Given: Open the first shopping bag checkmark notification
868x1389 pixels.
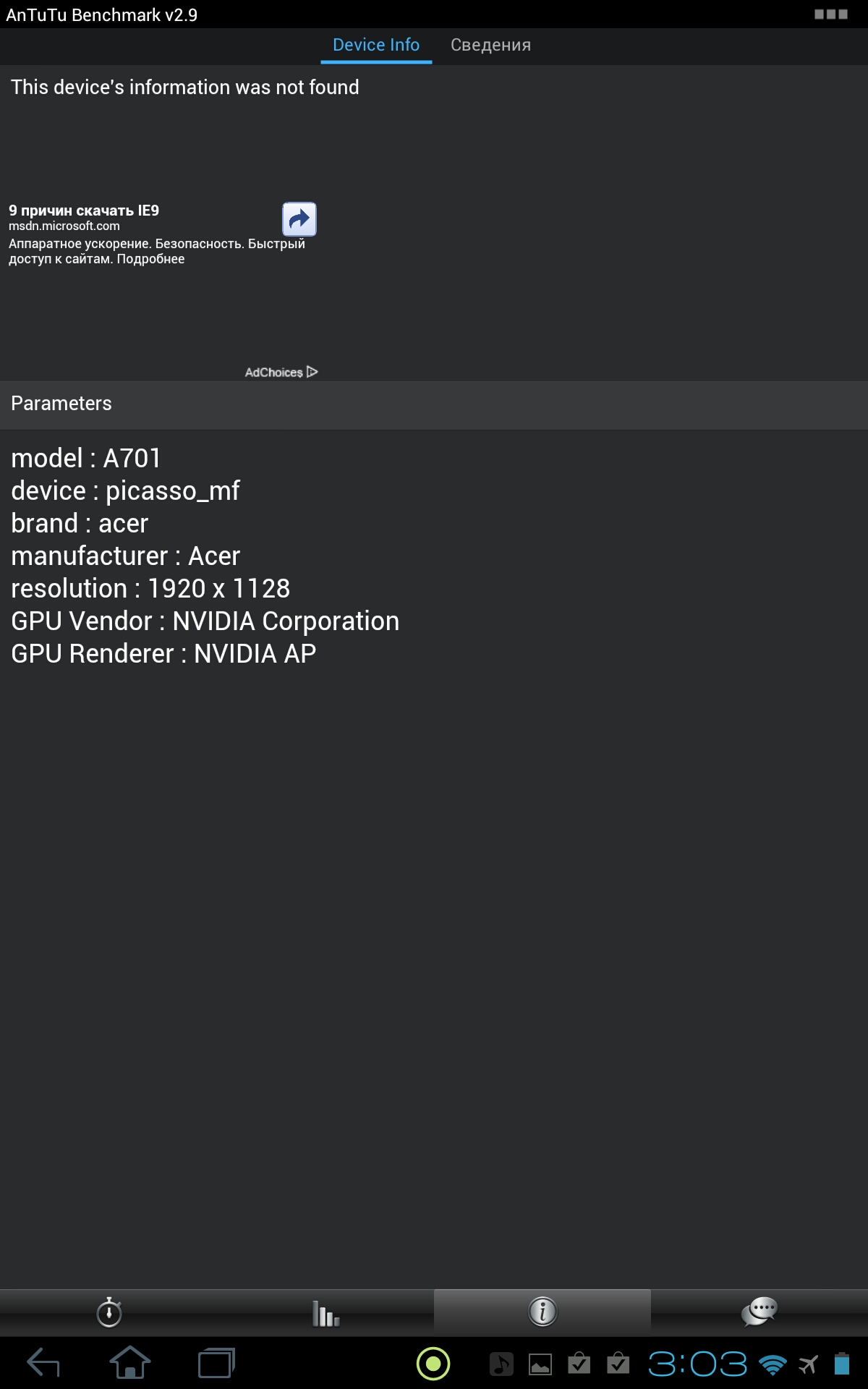Looking at the screenshot, I should coord(579,1363).
